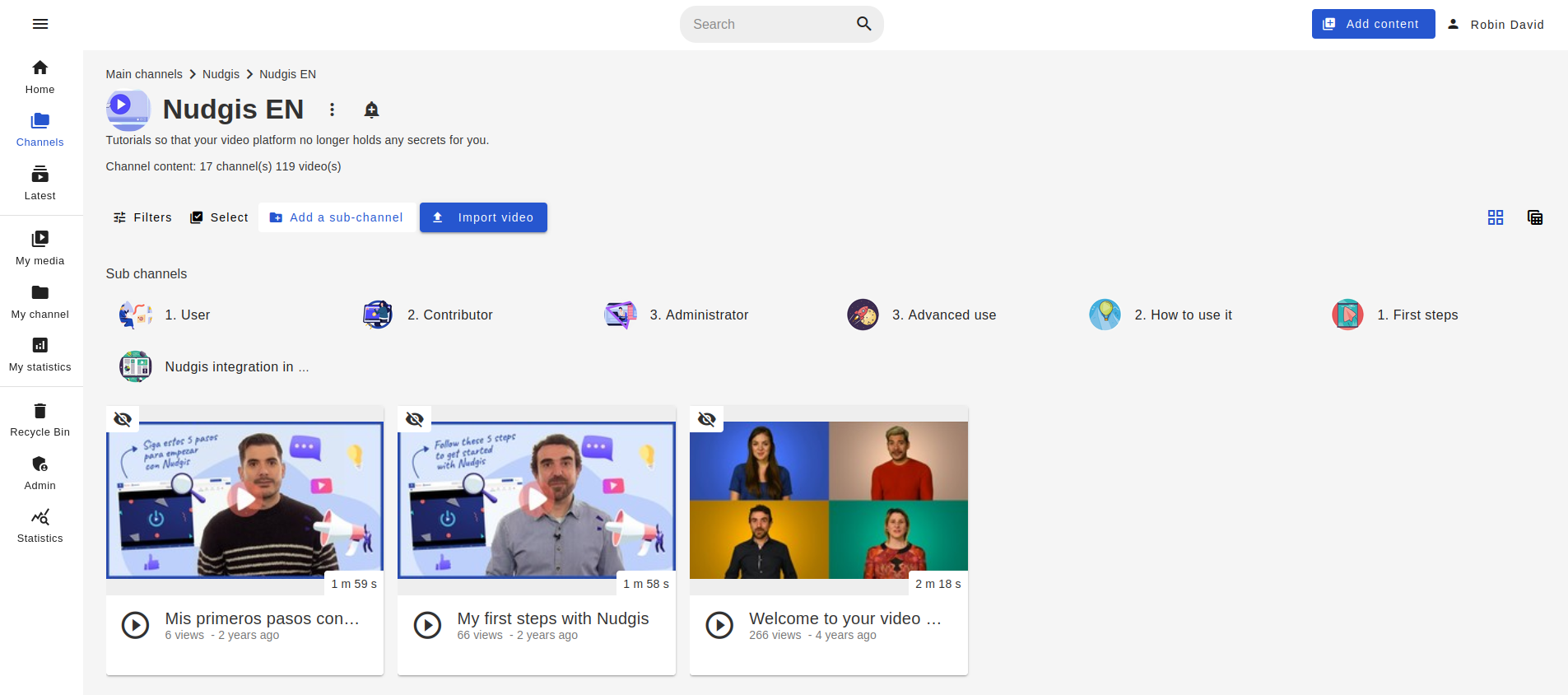Image resolution: width=1568 pixels, height=695 pixels.
Task: Open the Robin David user menu
Action: (1495, 25)
